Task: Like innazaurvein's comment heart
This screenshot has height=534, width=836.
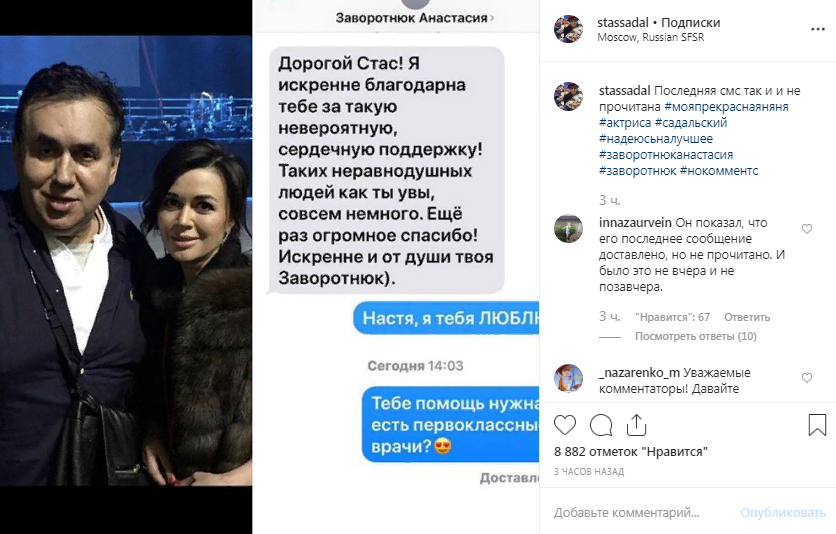Action: click(807, 229)
